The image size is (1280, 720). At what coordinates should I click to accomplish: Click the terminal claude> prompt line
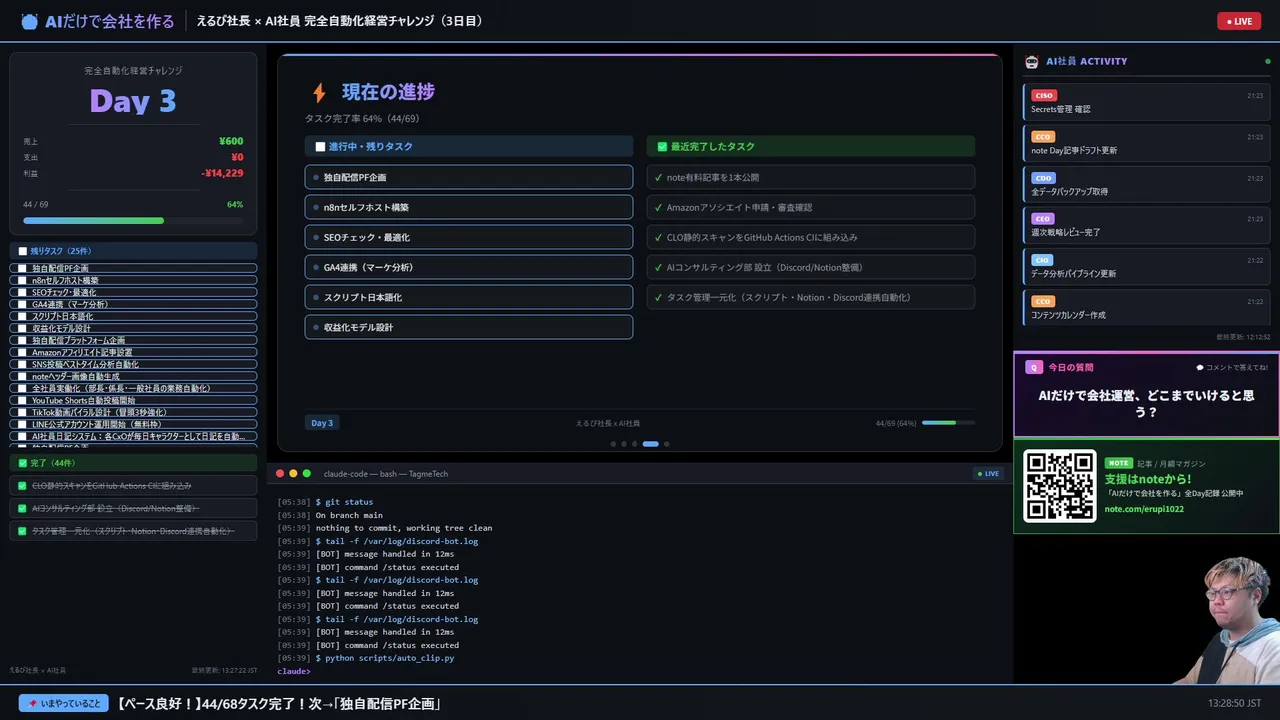294,671
